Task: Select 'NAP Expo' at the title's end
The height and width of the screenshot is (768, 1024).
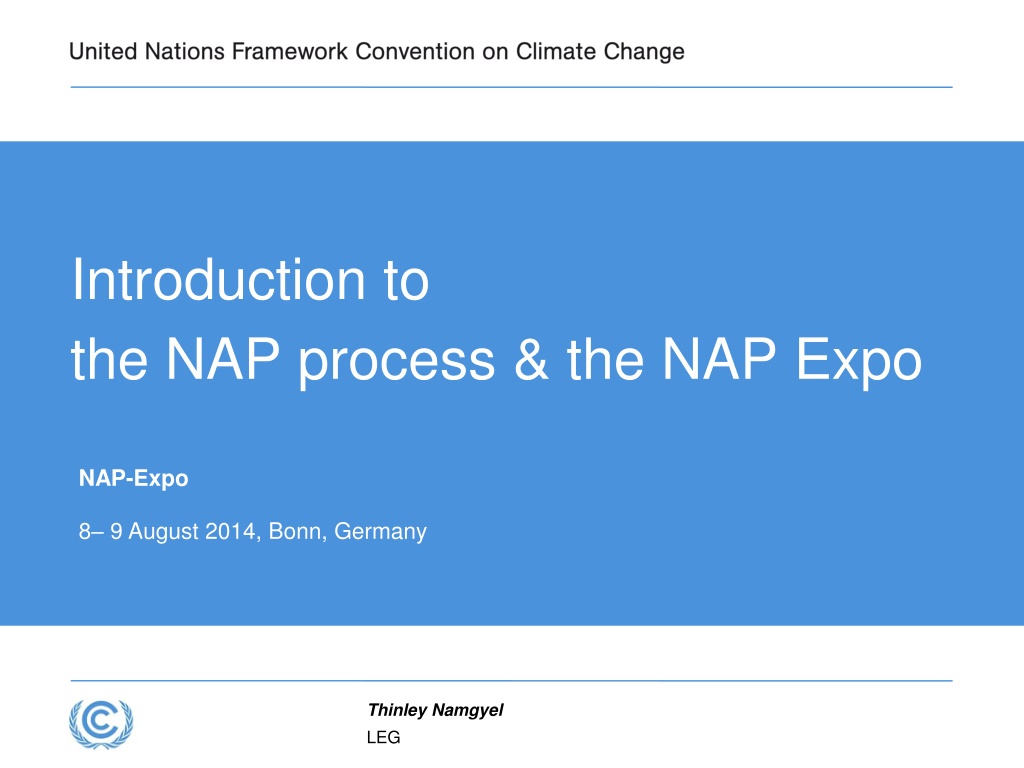Action: click(792, 360)
